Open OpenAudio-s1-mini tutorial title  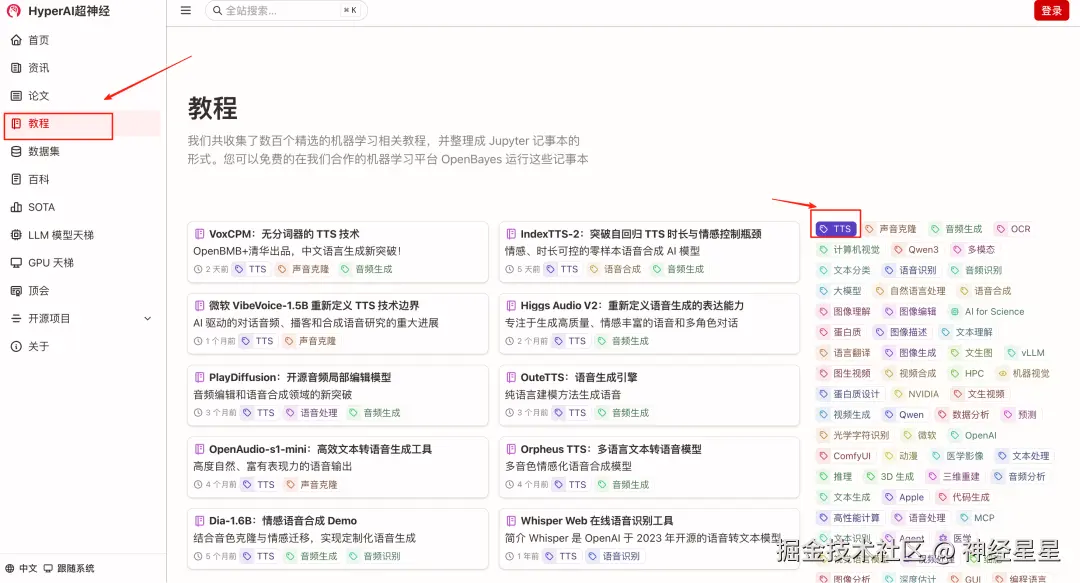320,449
